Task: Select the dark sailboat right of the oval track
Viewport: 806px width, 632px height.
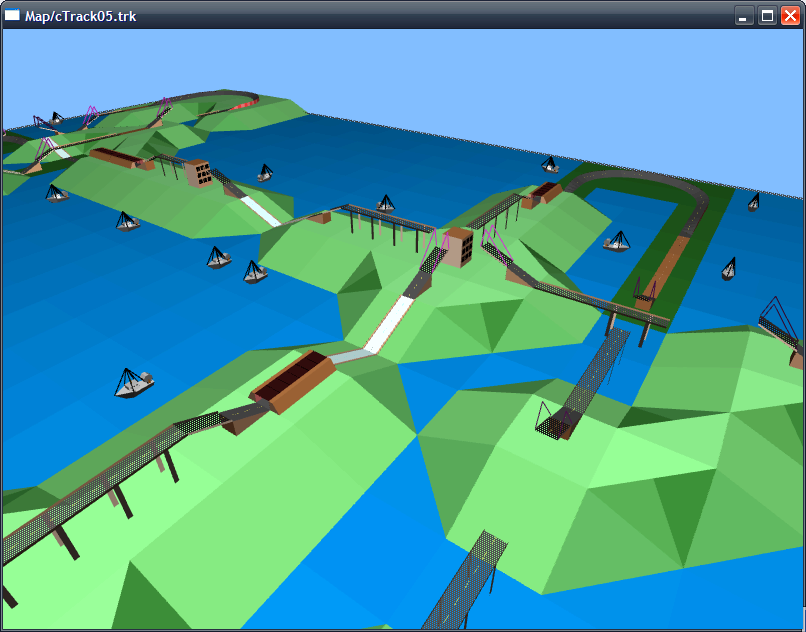Action: tap(729, 268)
